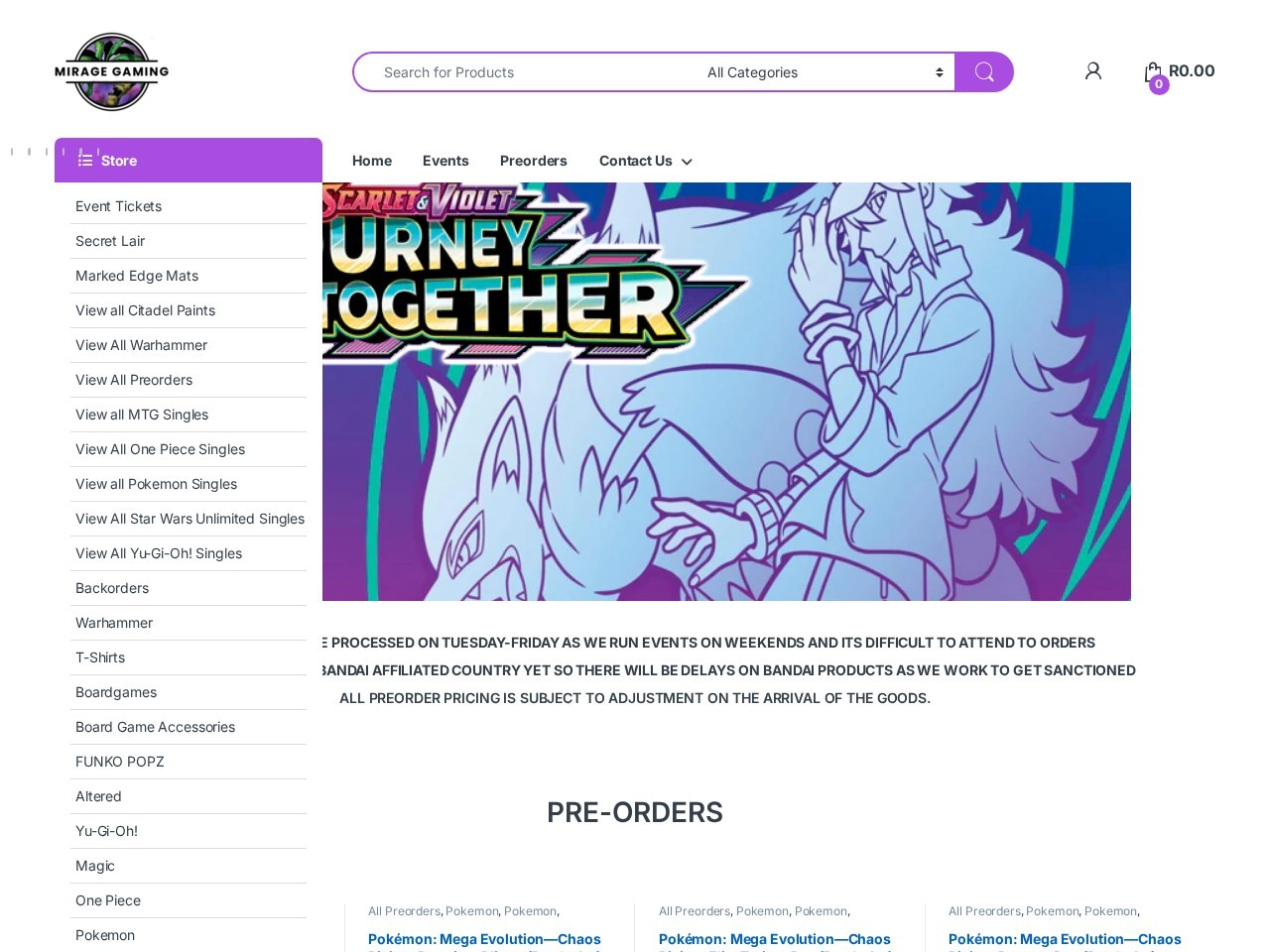Open the All Categories dropdown
1270x952 pixels.
pyautogui.click(x=824, y=72)
